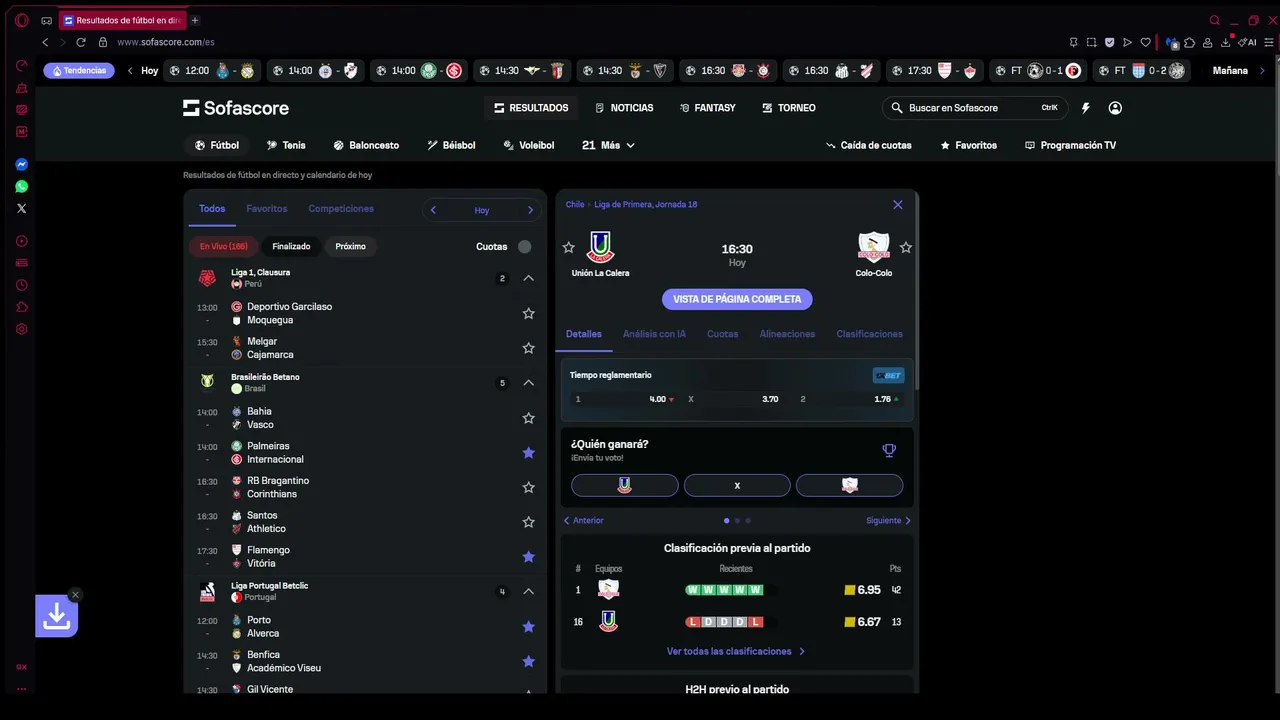
Task: Favorite the Bahia vs Vasco match
Action: [528, 418]
